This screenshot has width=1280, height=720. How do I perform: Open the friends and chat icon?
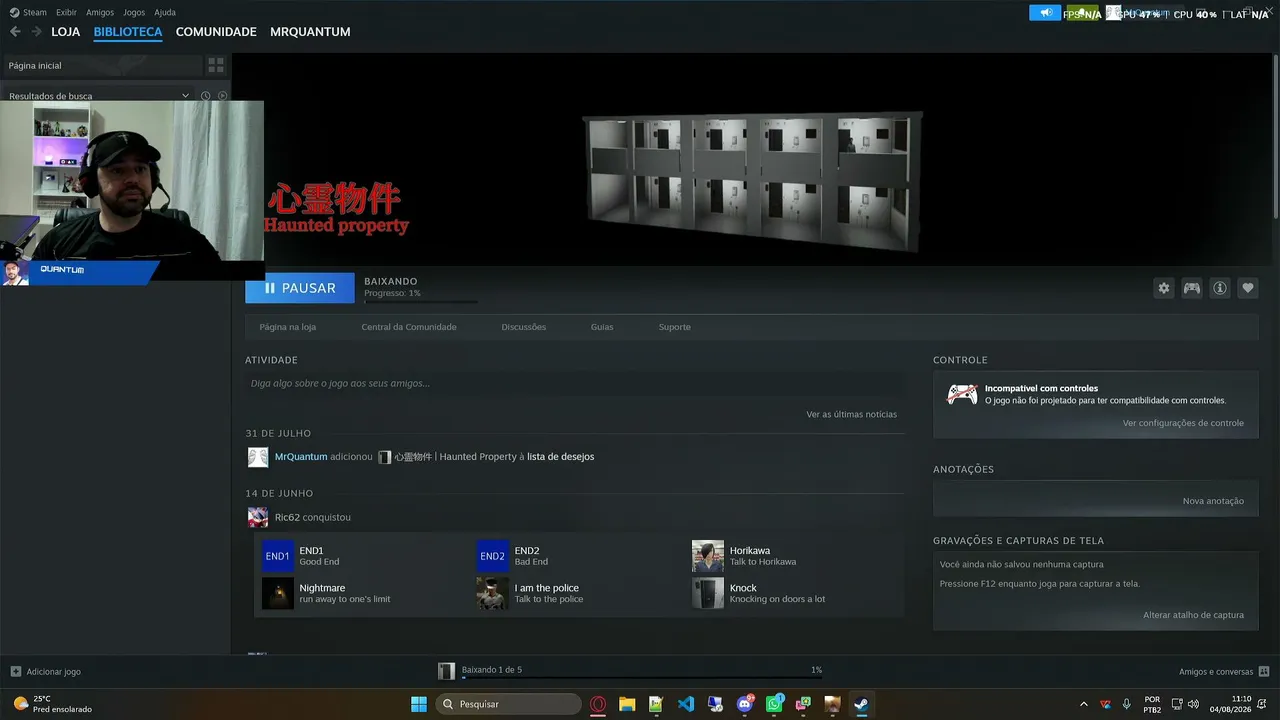1264,672
